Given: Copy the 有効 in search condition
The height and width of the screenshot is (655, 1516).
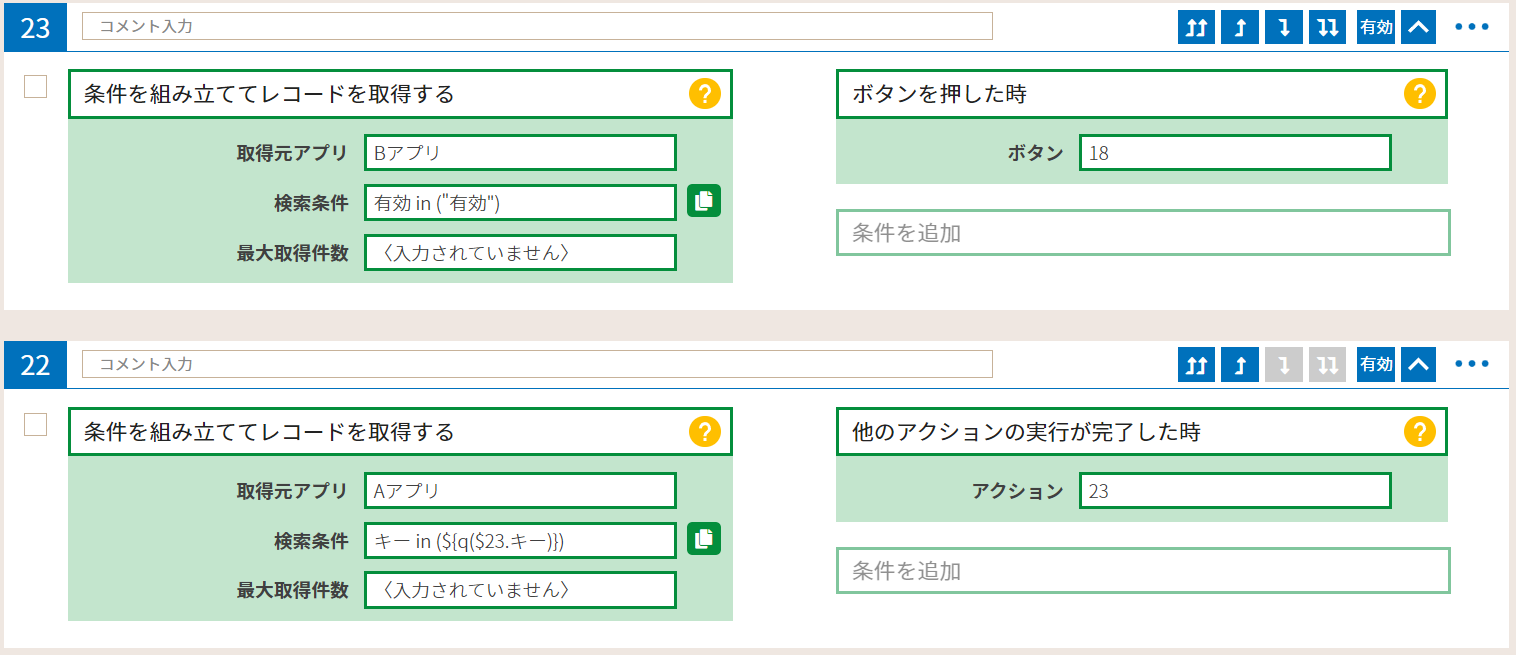Looking at the screenshot, I should [x=704, y=201].
